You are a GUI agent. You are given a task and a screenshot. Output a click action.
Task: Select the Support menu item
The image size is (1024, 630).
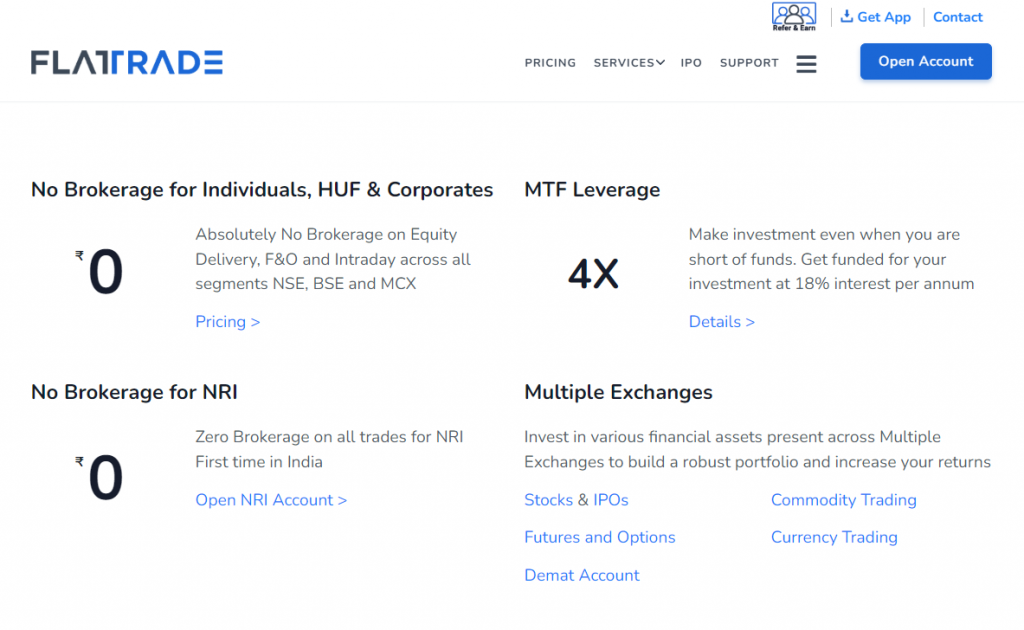(749, 63)
